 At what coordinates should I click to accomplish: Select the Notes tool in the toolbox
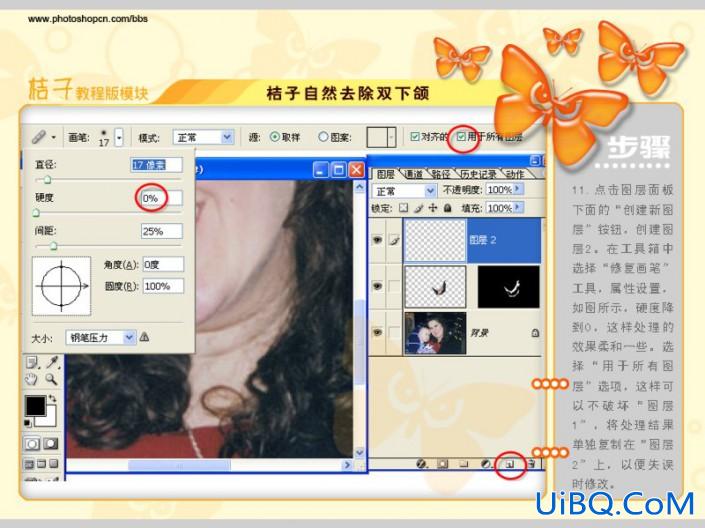32,363
